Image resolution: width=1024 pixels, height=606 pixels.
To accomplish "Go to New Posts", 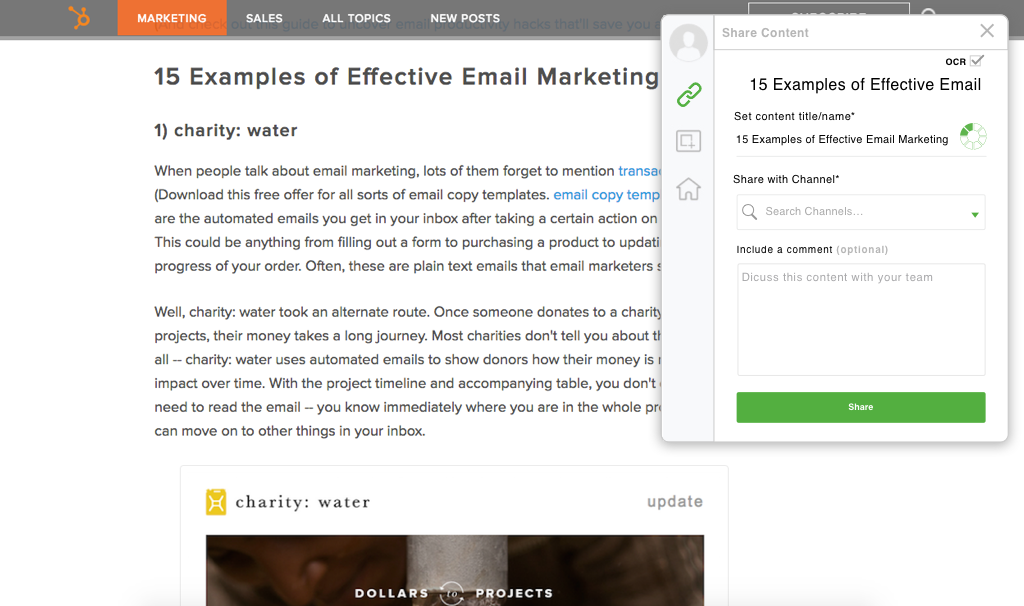I will (465, 18).
